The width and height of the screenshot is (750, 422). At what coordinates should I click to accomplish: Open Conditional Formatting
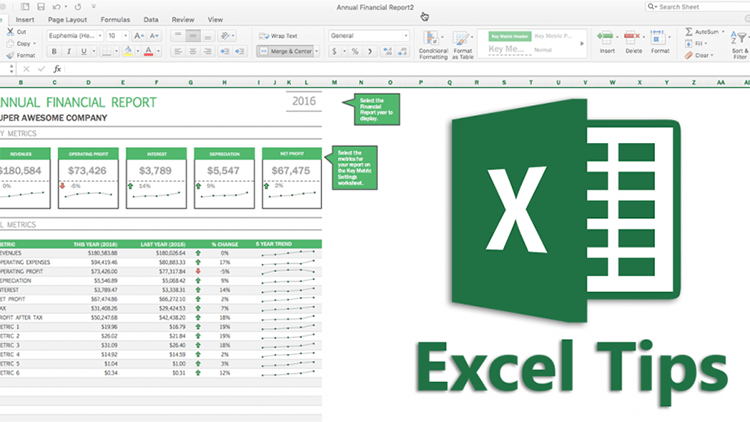coord(433,44)
